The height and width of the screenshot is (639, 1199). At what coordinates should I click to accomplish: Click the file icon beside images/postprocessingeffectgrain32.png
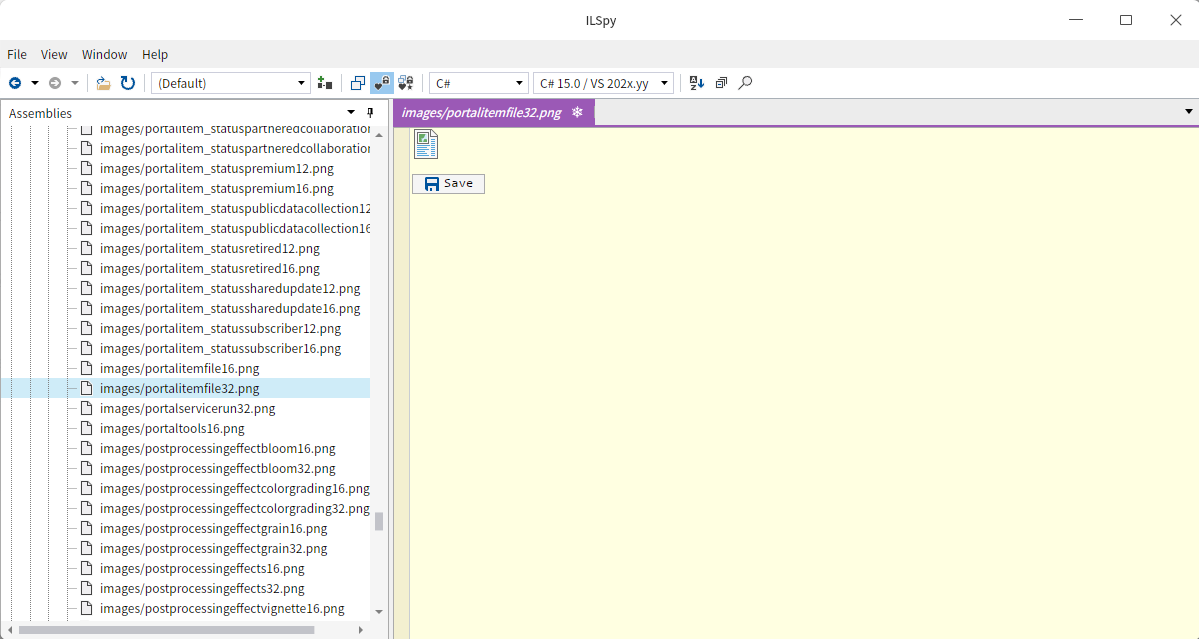pos(86,548)
